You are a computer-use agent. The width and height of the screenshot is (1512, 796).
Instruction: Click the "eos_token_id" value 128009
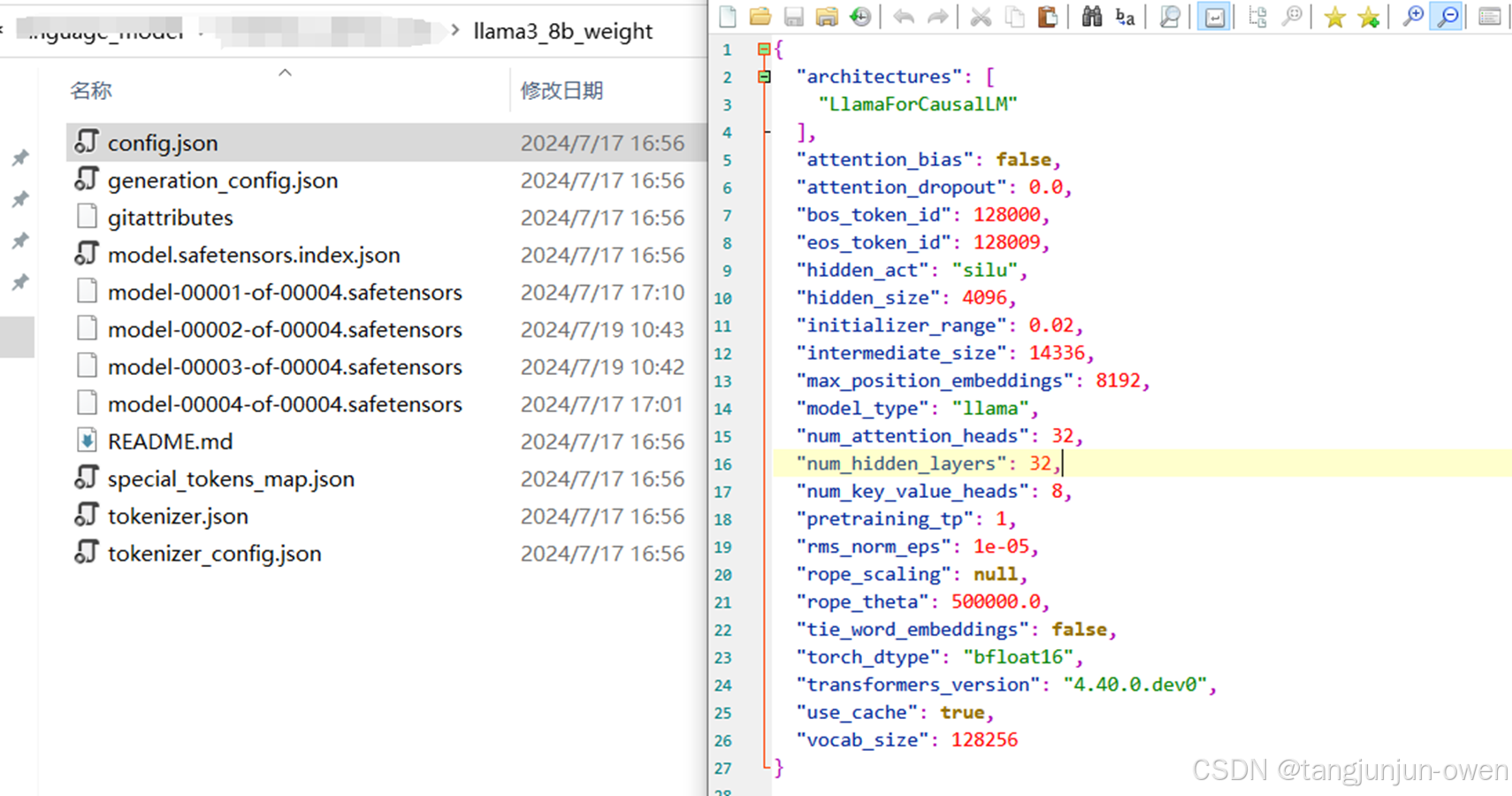coord(1007,242)
